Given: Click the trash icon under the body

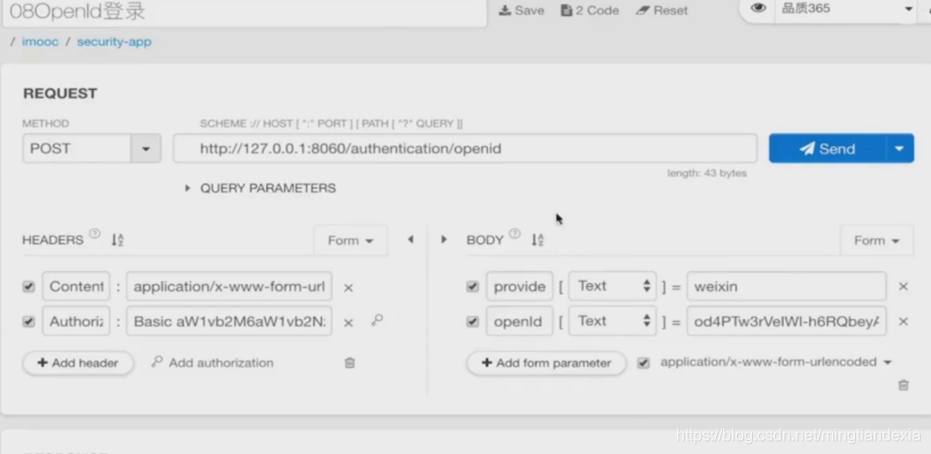Looking at the screenshot, I should (903, 385).
